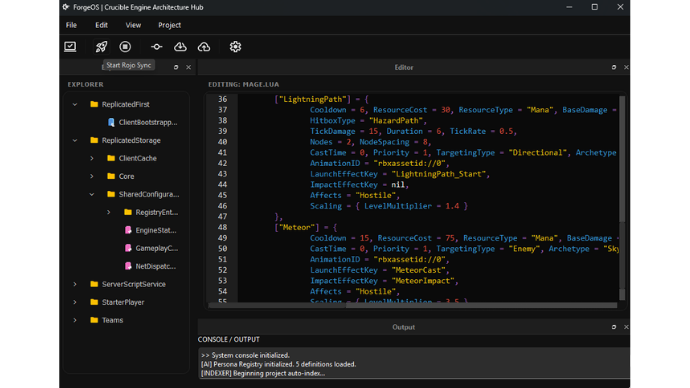This screenshot has height=388, width=690.
Task: Click 'Scaling = { LevelMultiplier = 1.4 }' line
Action: (389, 206)
